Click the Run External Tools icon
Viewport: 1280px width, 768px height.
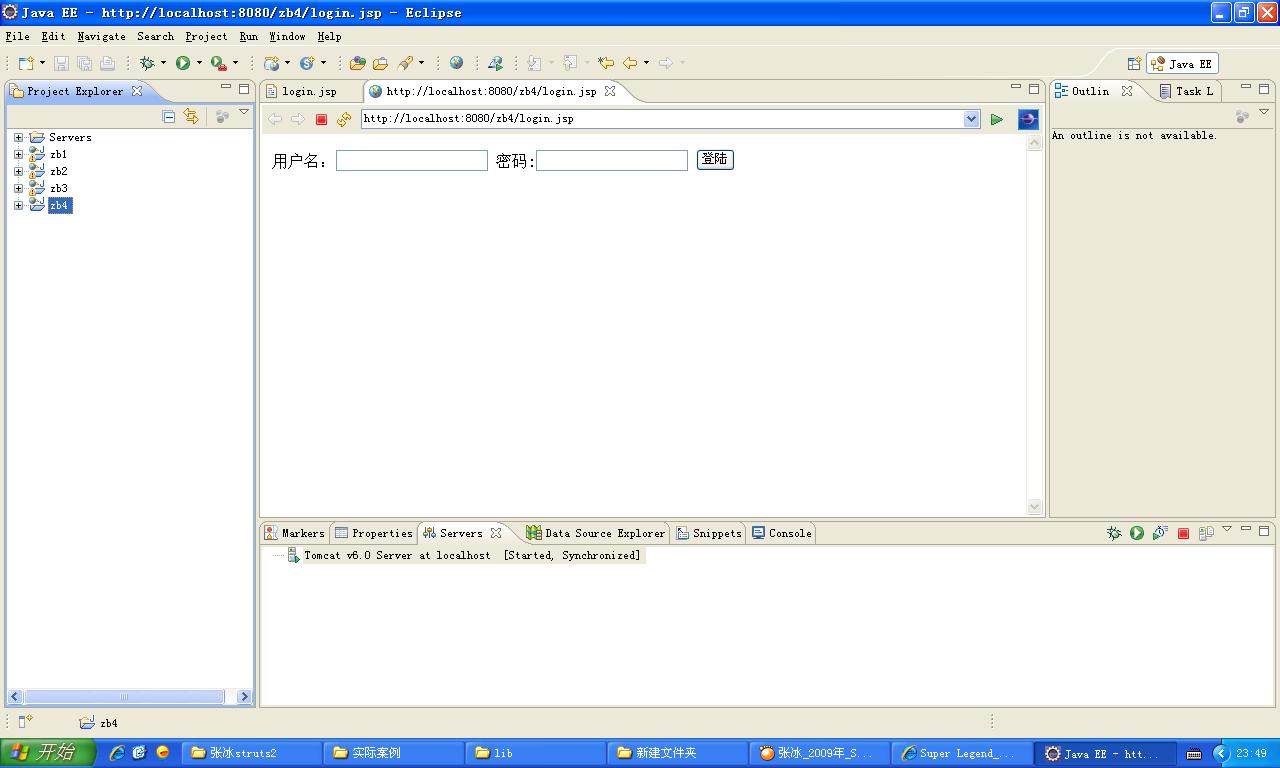(x=218, y=63)
